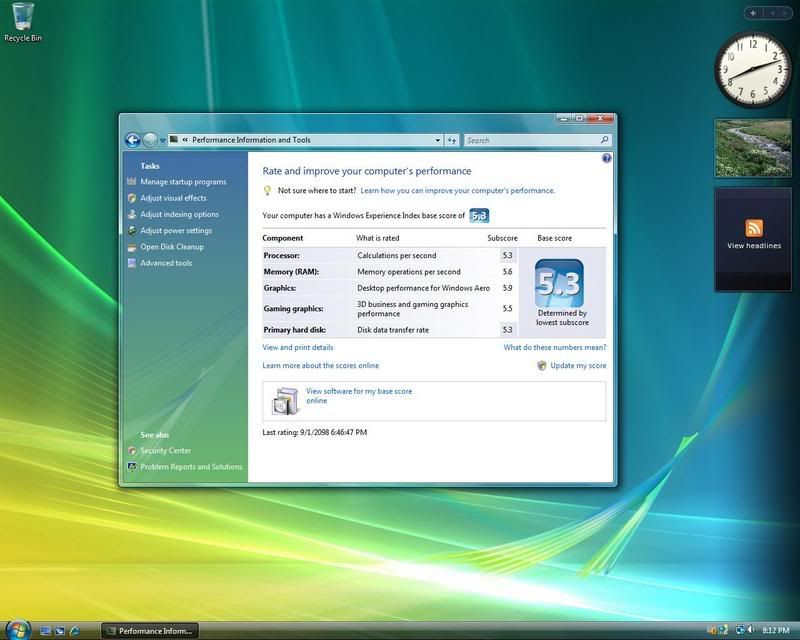This screenshot has height=640, width=800.
Task: Click the analog clock sidebar gadget
Action: [753, 69]
